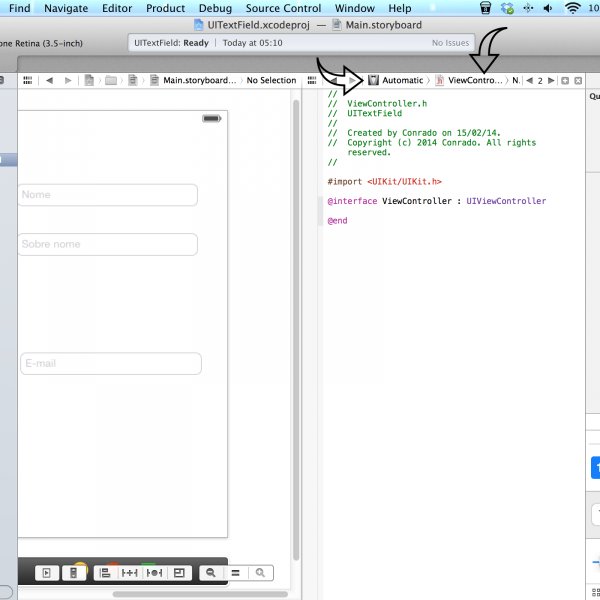Screen dimensions: 600x600
Task: Open the Find menu
Action: tap(20, 8)
